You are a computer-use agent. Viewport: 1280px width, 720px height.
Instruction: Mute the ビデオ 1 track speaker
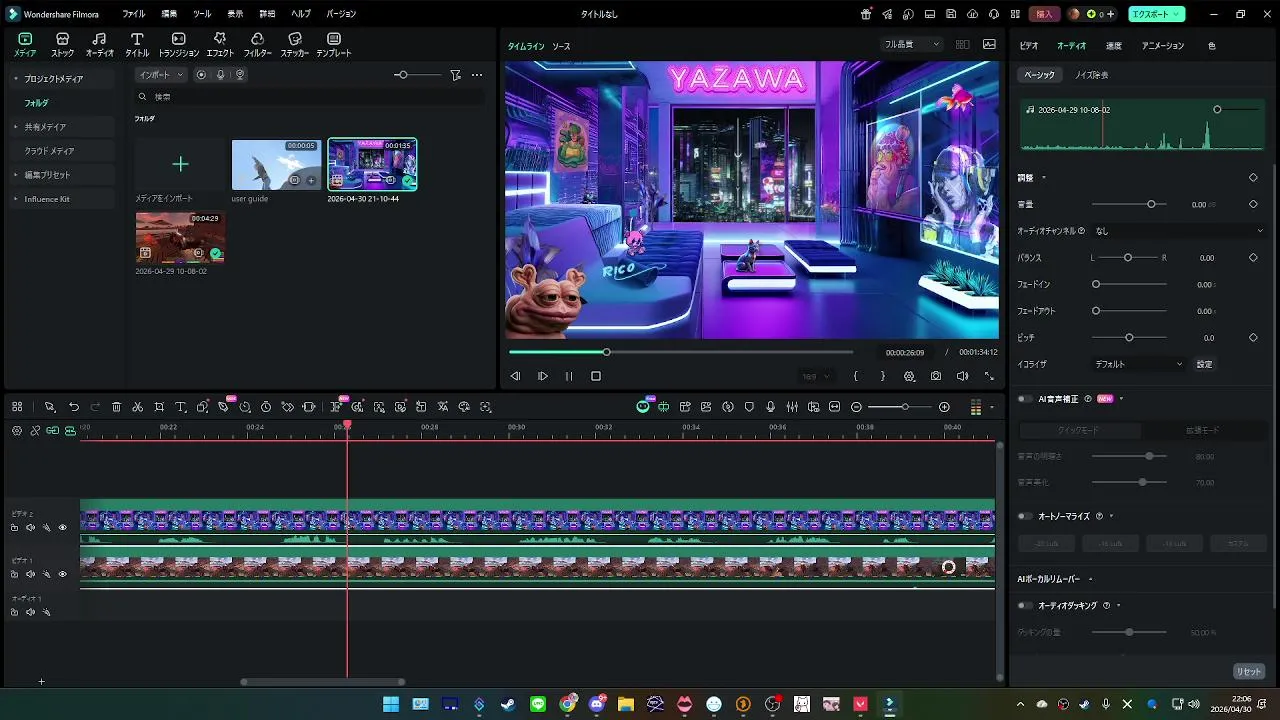click(30, 574)
